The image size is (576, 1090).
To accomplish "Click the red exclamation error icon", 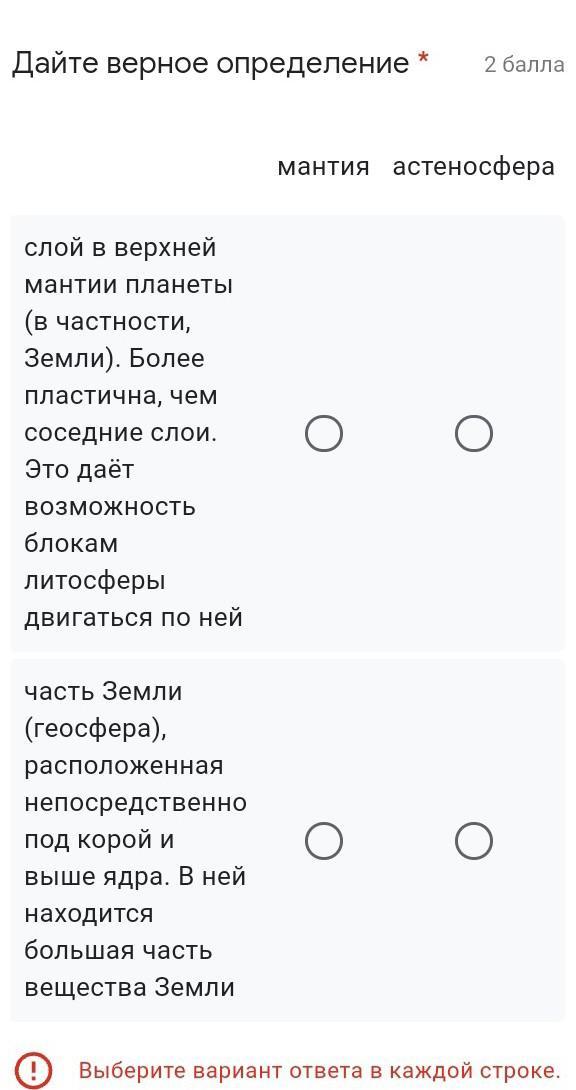I will pos(33,1071).
